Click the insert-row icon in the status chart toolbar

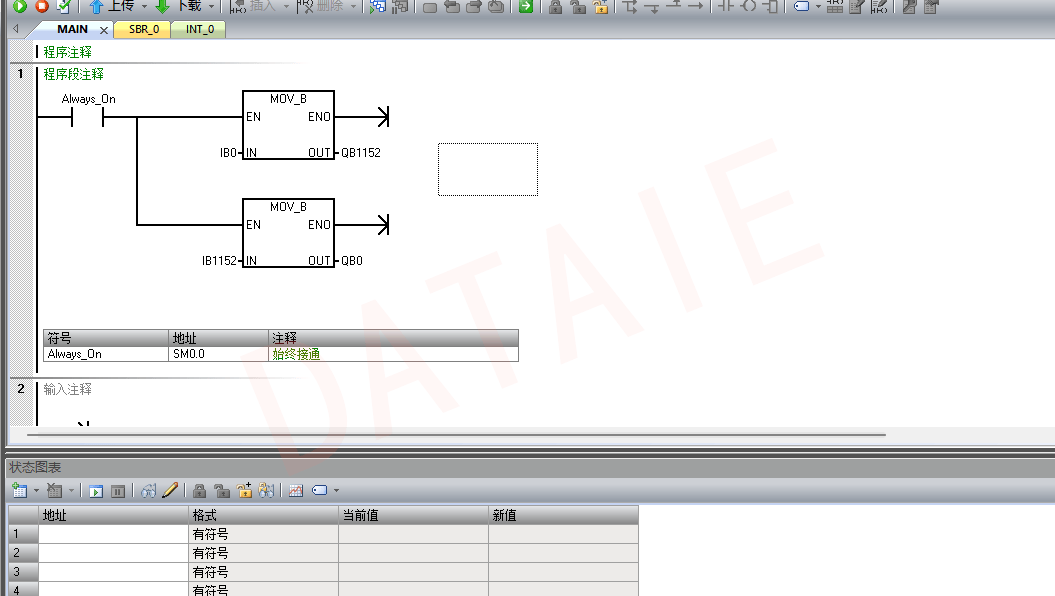coord(20,491)
